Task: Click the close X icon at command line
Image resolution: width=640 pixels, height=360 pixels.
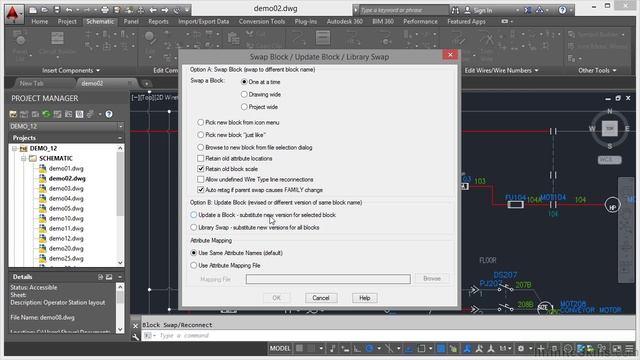Action: (x=136, y=326)
